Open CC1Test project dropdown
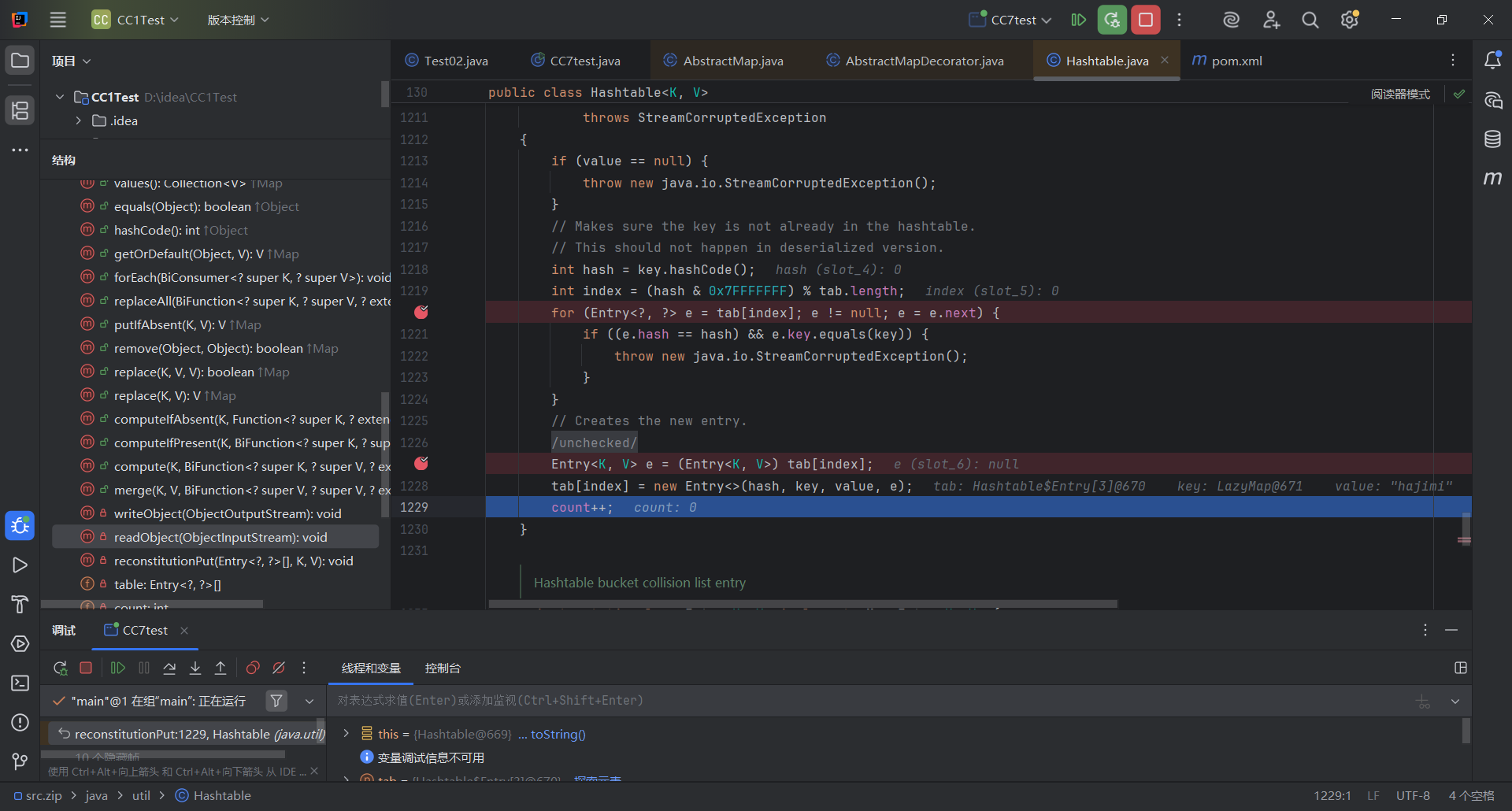Image resolution: width=1512 pixels, height=811 pixels. (x=135, y=20)
